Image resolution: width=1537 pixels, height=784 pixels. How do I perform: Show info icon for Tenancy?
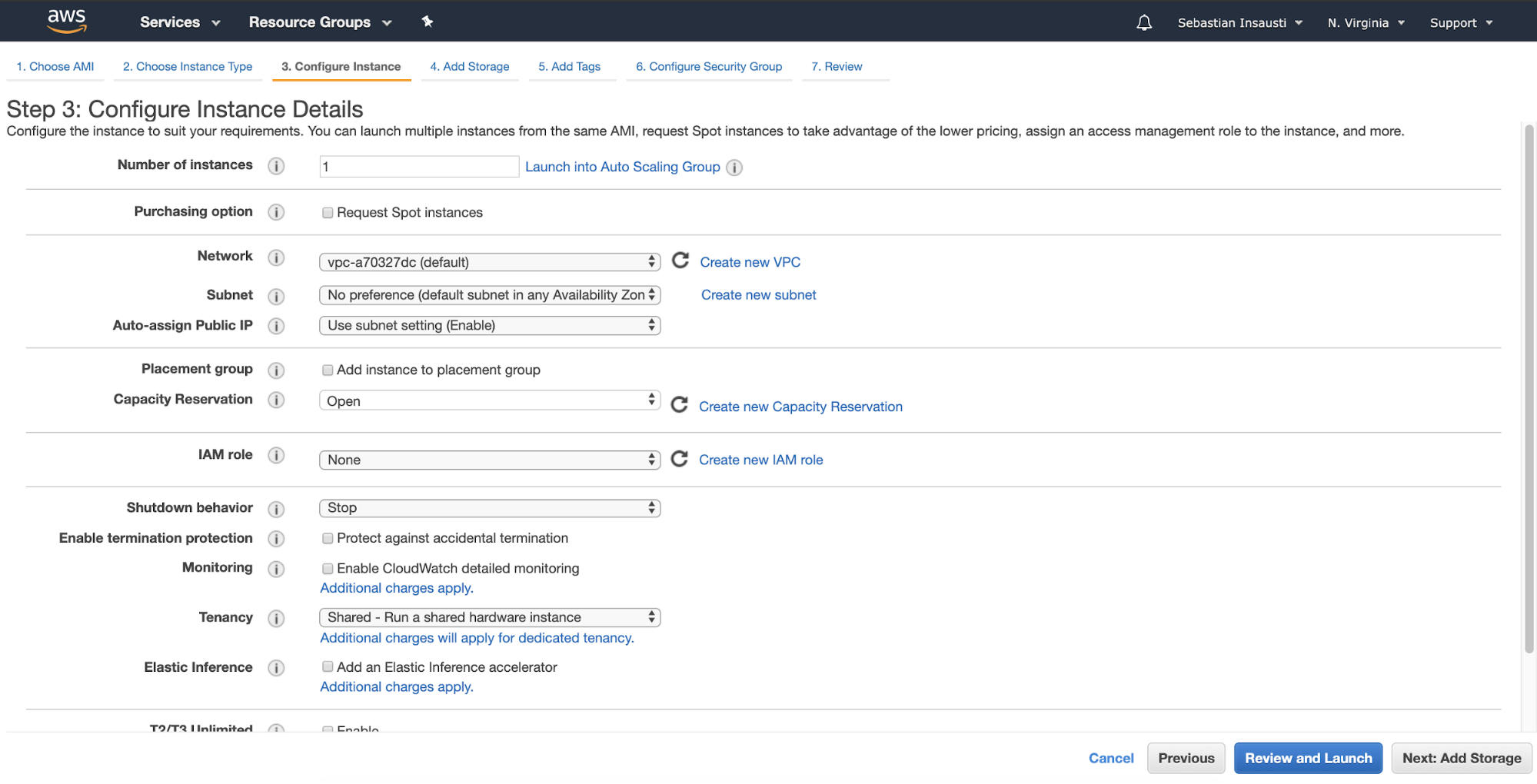point(276,618)
